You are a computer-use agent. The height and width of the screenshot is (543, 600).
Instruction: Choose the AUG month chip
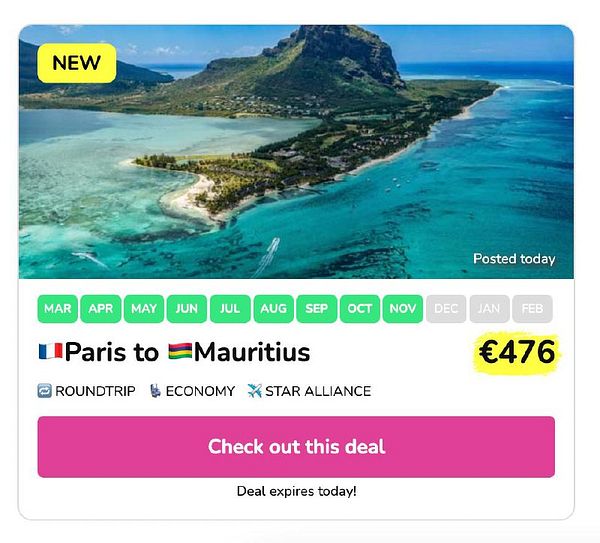(x=274, y=308)
